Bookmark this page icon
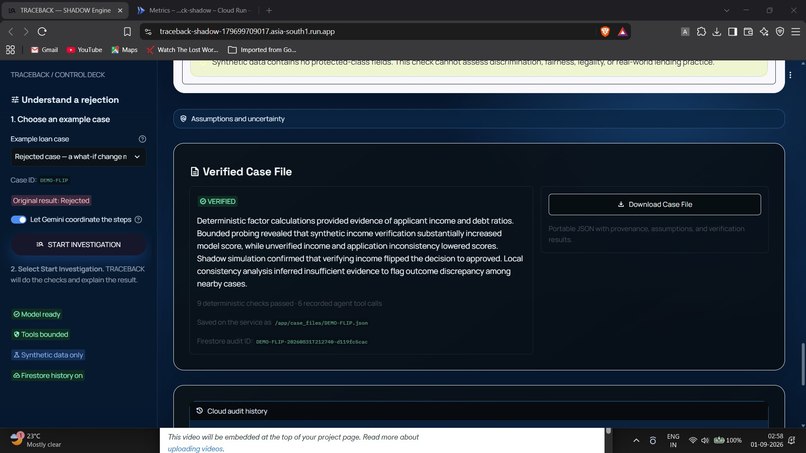The height and width of the screenshot is (453, 806). coord(127,31)
